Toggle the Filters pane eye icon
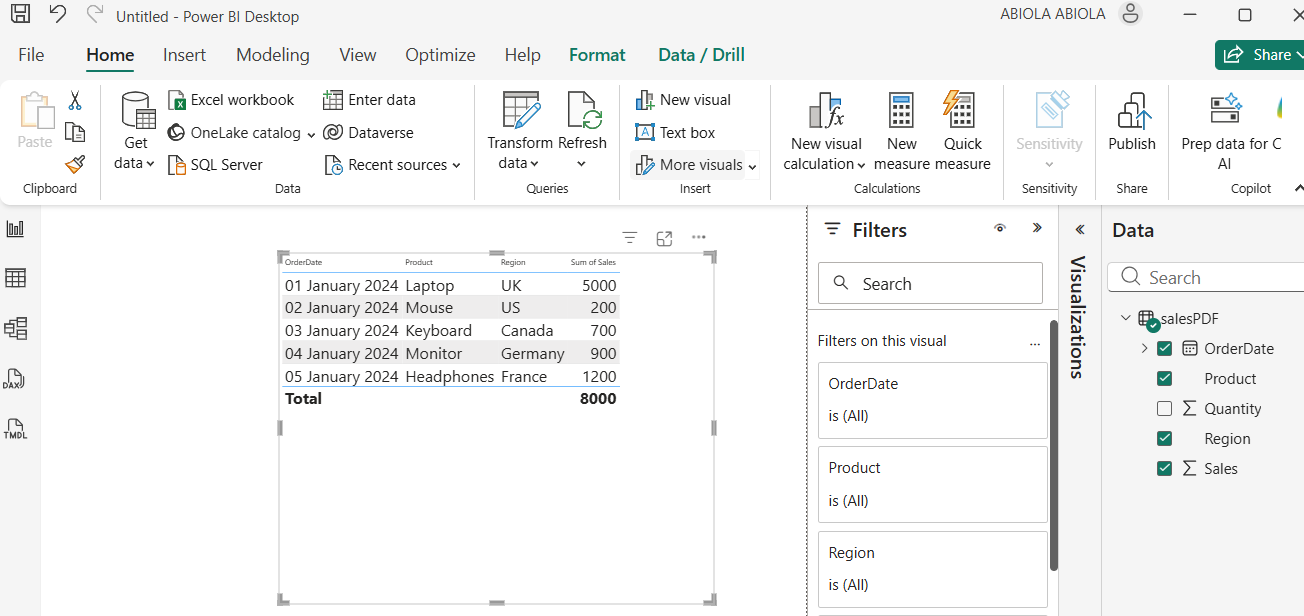Screen dimensions: 1304x616 pos(999,229)
